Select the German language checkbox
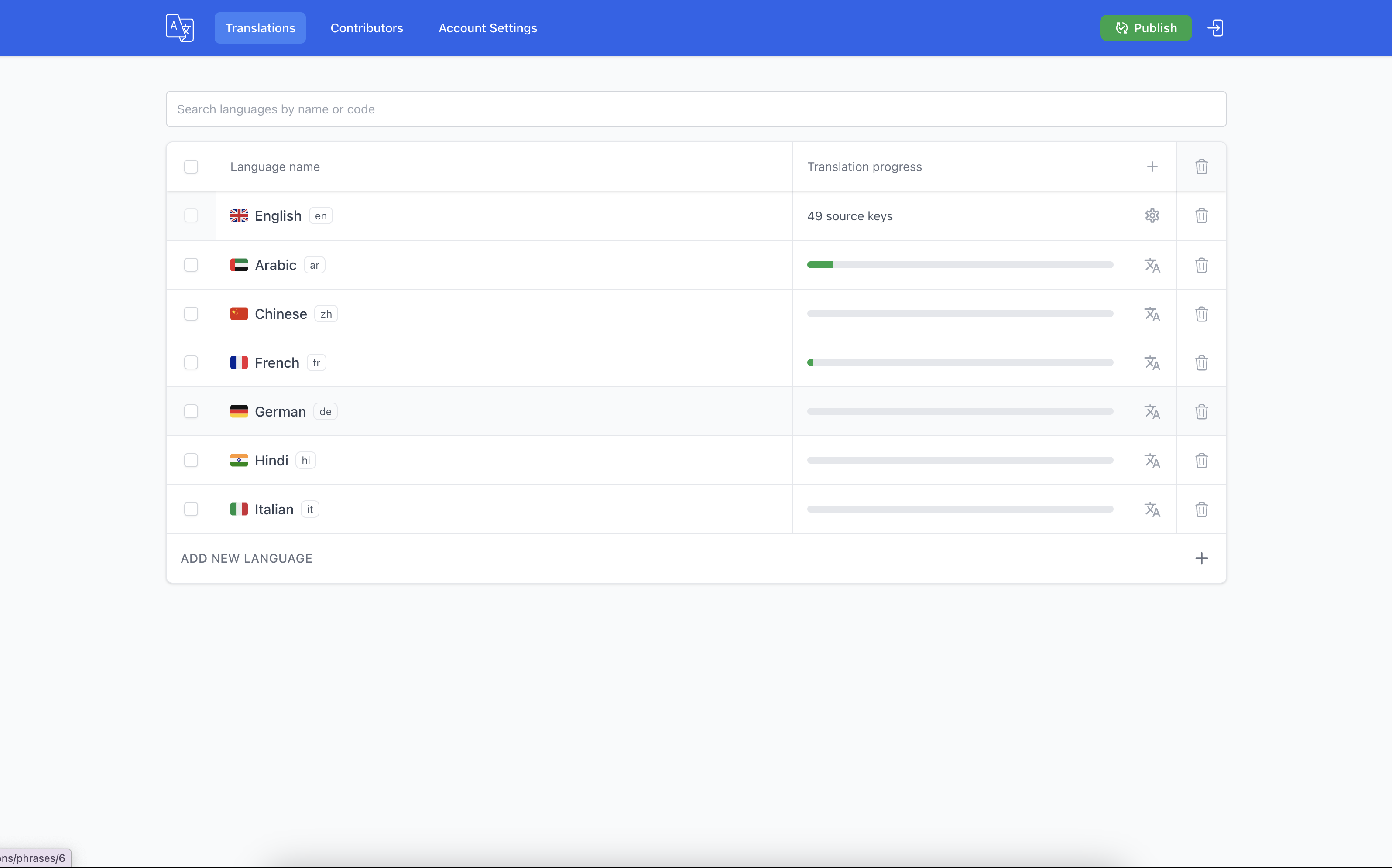1392x868 pixels. (191, 412)
